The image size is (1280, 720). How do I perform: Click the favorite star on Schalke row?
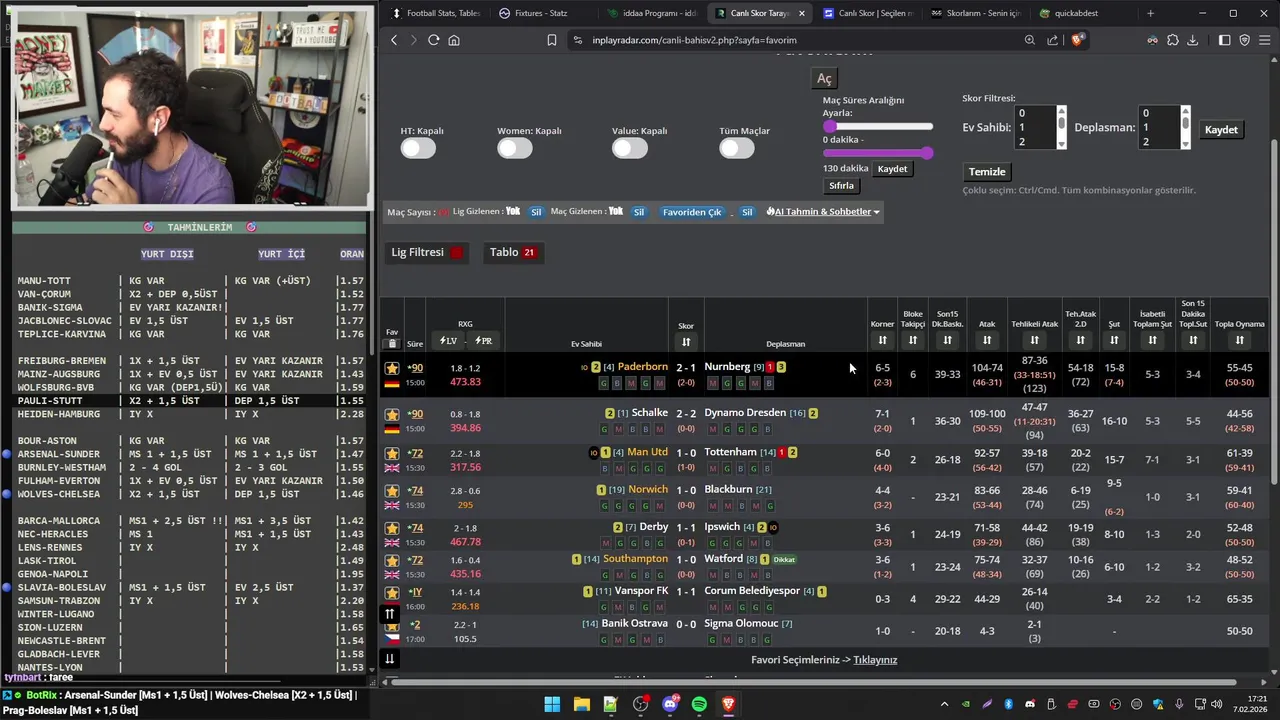point(392,414)
